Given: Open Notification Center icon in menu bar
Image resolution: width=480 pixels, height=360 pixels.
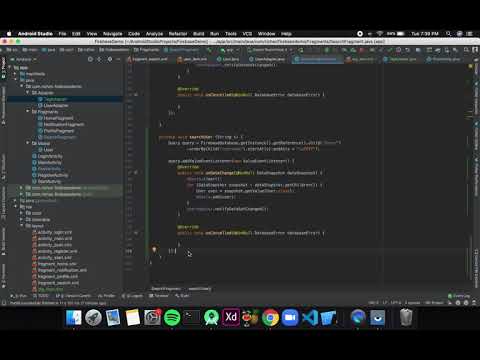Looking at the screenshot, I should coord(470,34).
